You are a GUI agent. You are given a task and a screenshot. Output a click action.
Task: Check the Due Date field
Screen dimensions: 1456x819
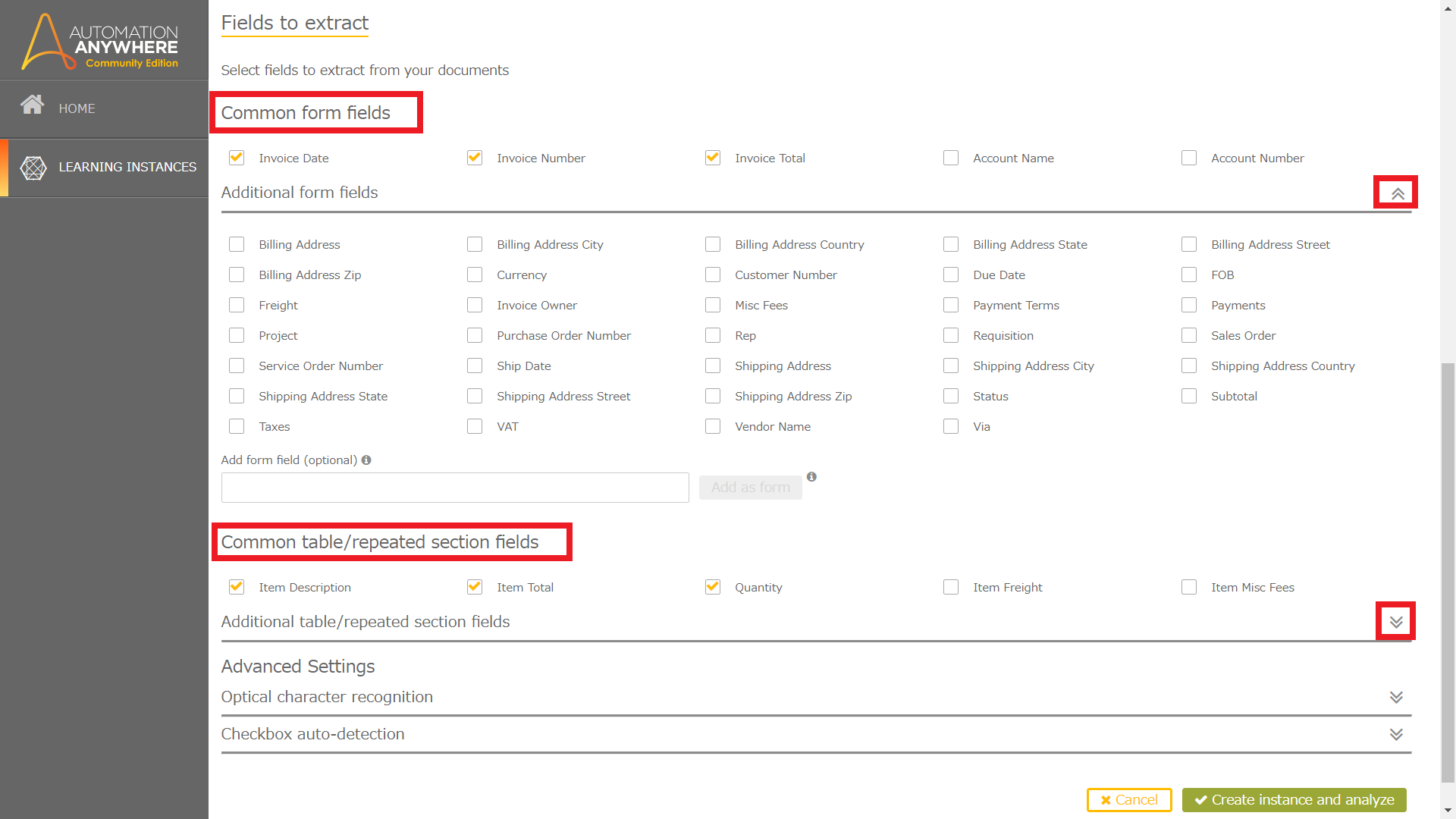click(x=951, y=275)
